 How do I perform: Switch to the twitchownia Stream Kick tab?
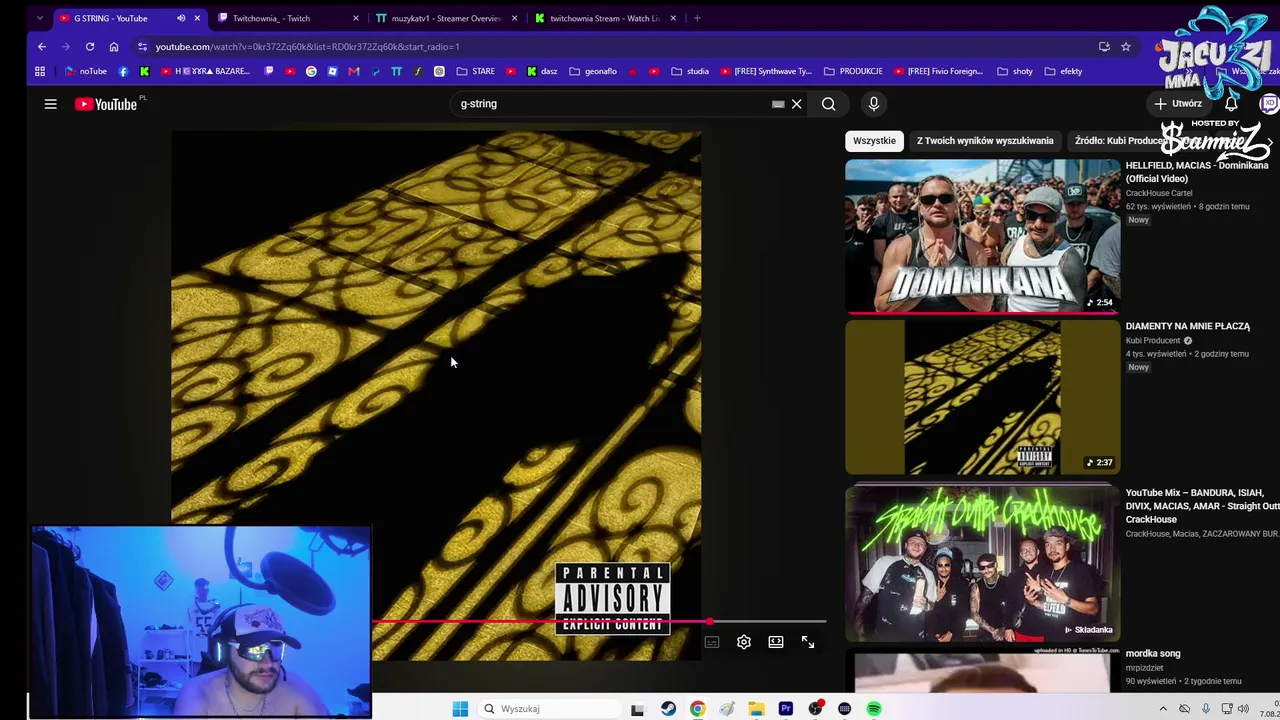(x=606, y=18)
